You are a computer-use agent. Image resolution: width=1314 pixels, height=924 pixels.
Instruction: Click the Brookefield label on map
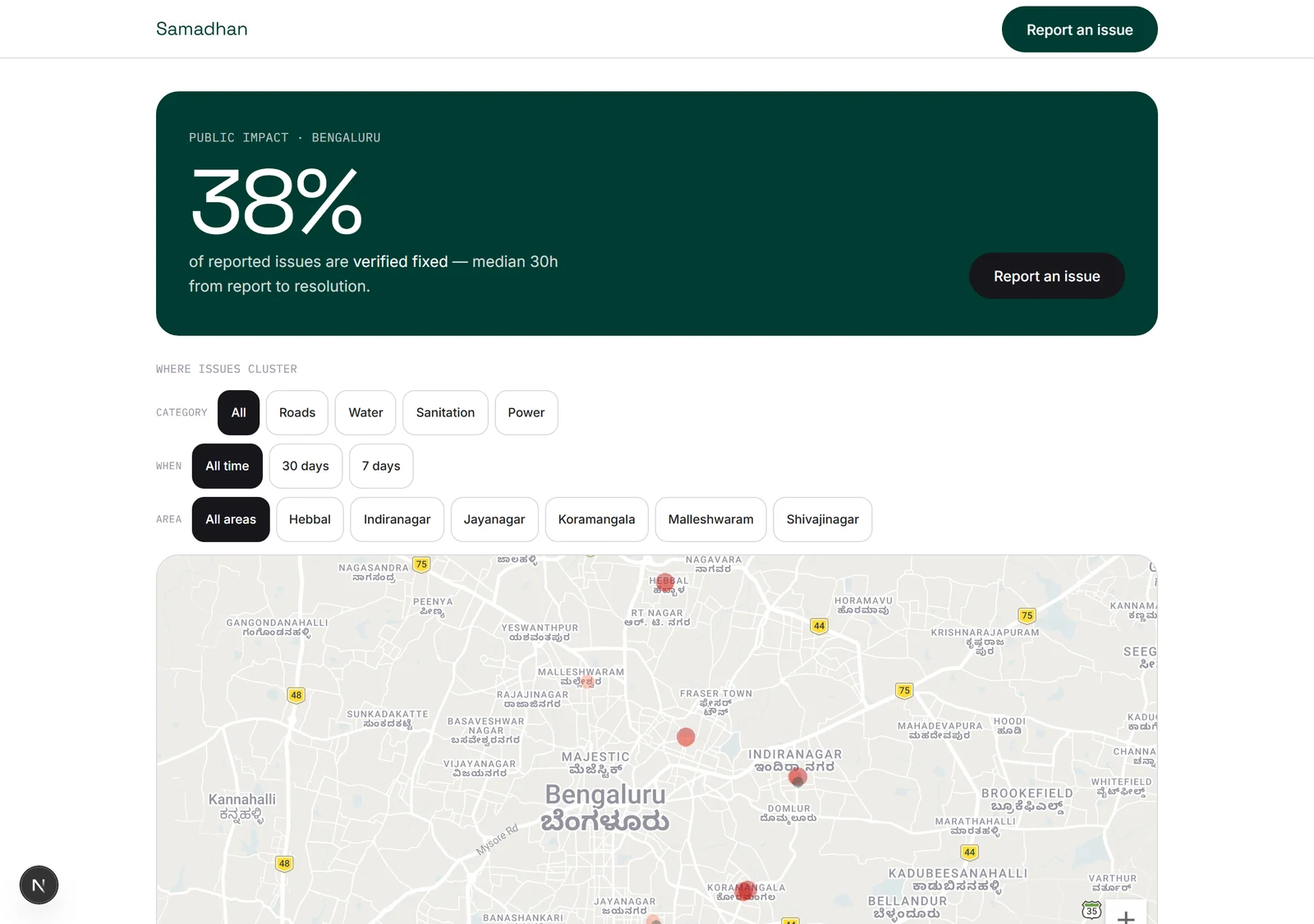[1027, 800]
